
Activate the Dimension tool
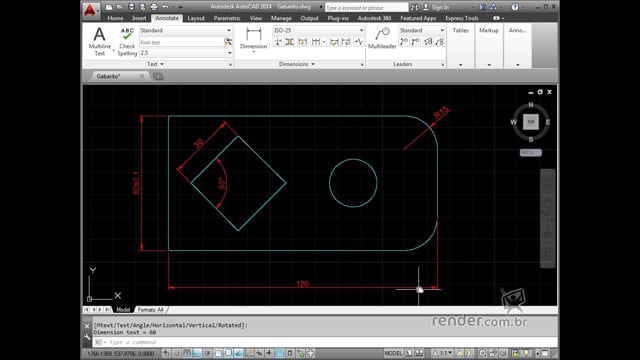coord(253,39)
